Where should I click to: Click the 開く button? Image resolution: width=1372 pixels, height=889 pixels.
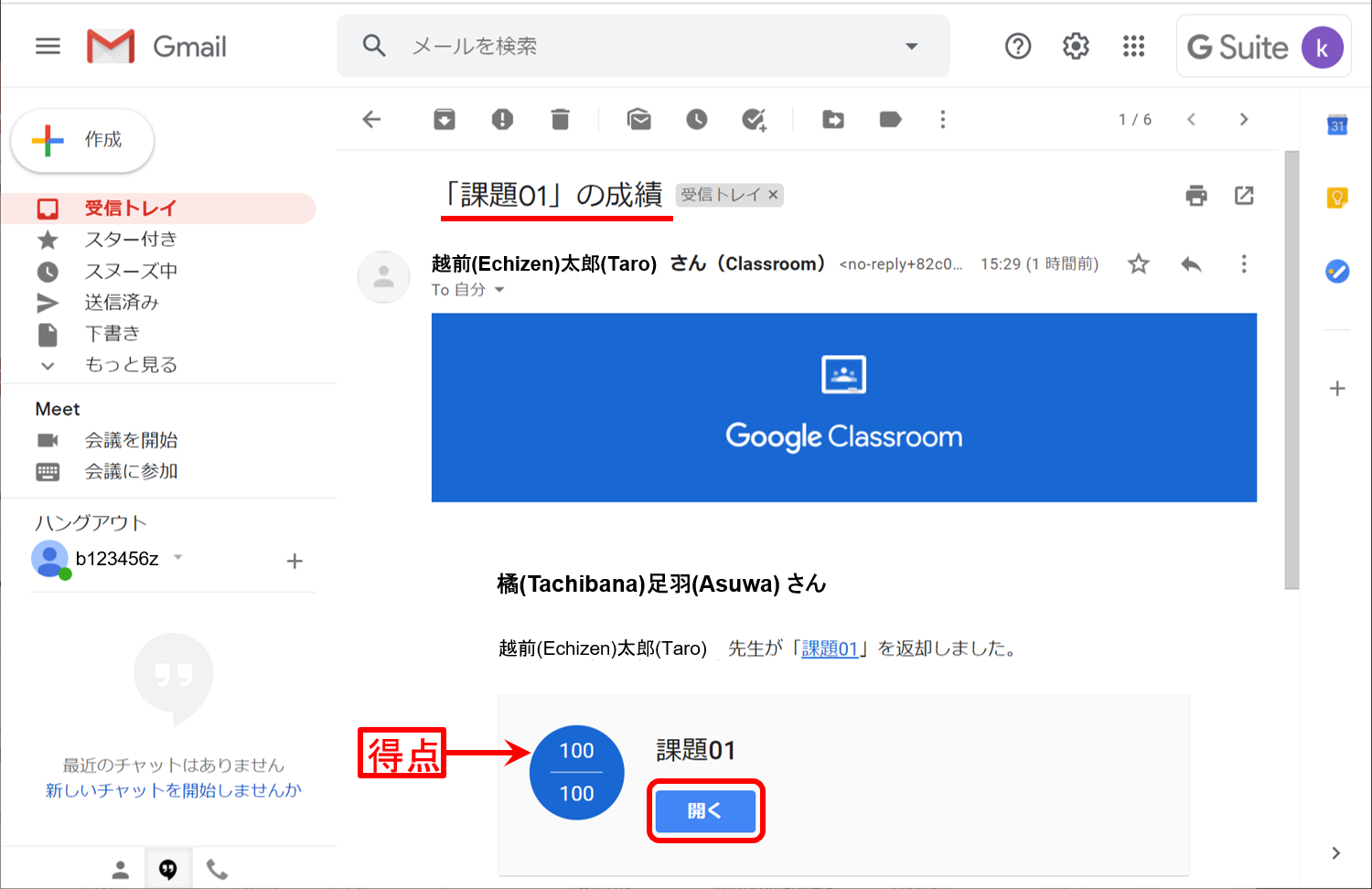coord(705,810)
